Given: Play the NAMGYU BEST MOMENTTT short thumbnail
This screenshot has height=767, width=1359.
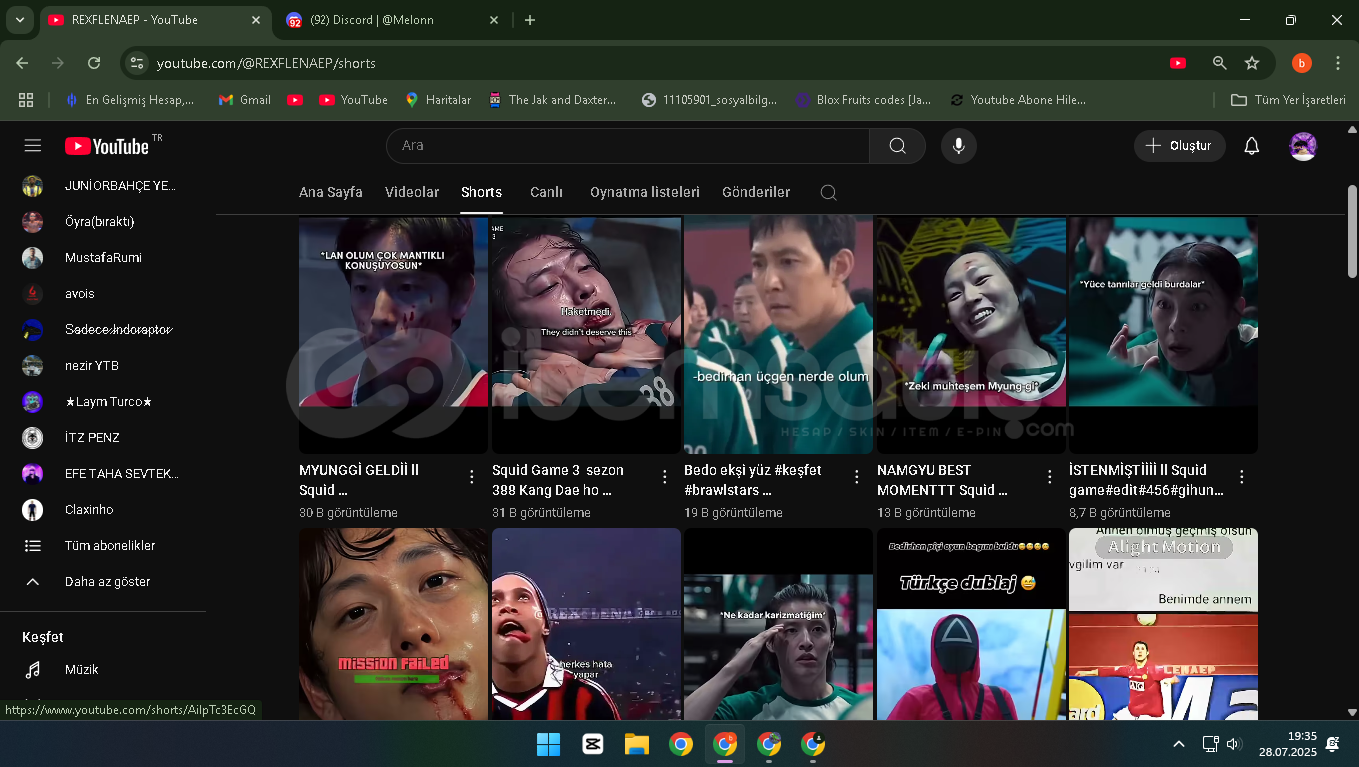Looking at the screenshot, I should (971, 335).
